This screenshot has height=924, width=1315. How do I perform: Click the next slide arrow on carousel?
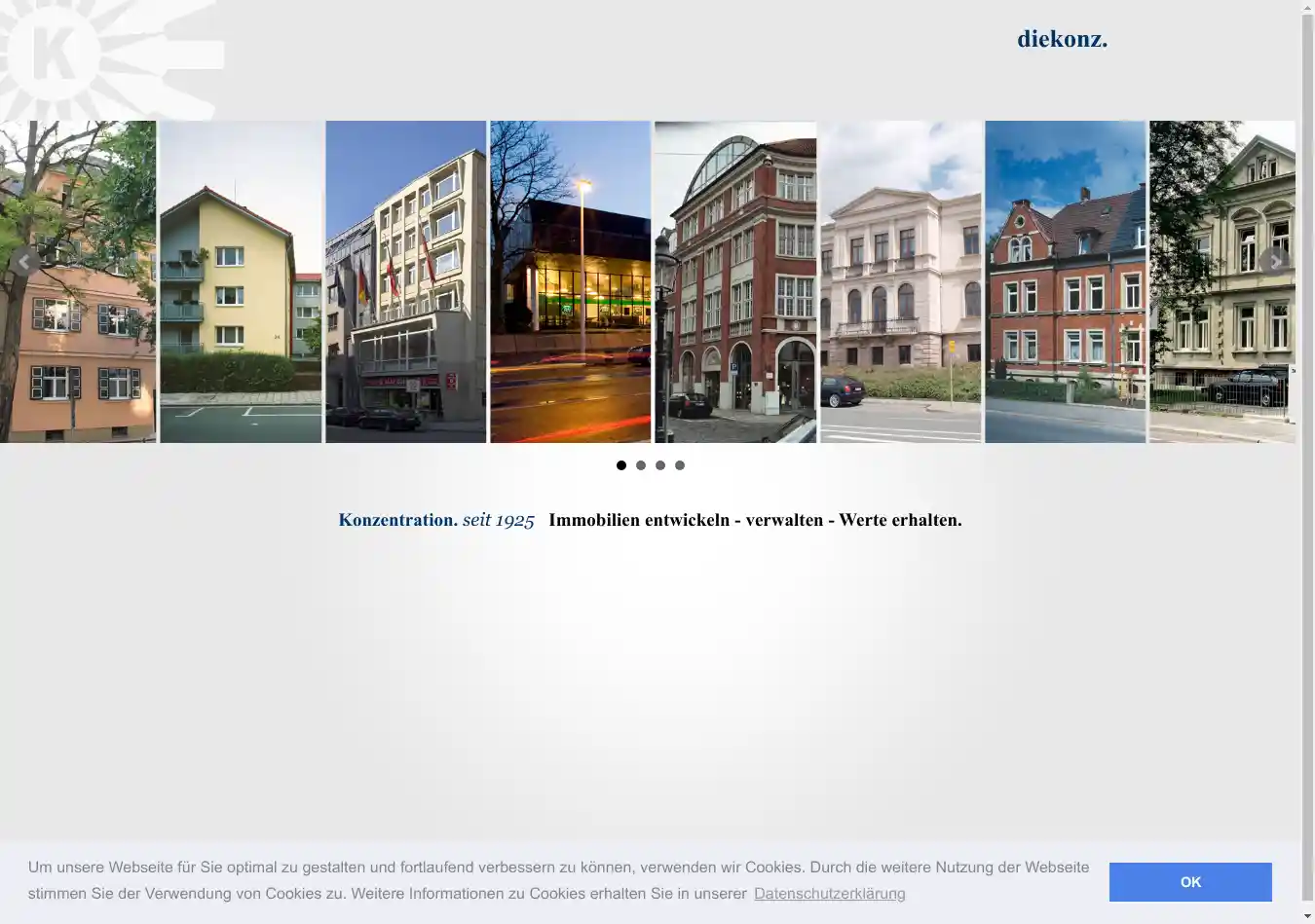click(x=1273, y=261)
